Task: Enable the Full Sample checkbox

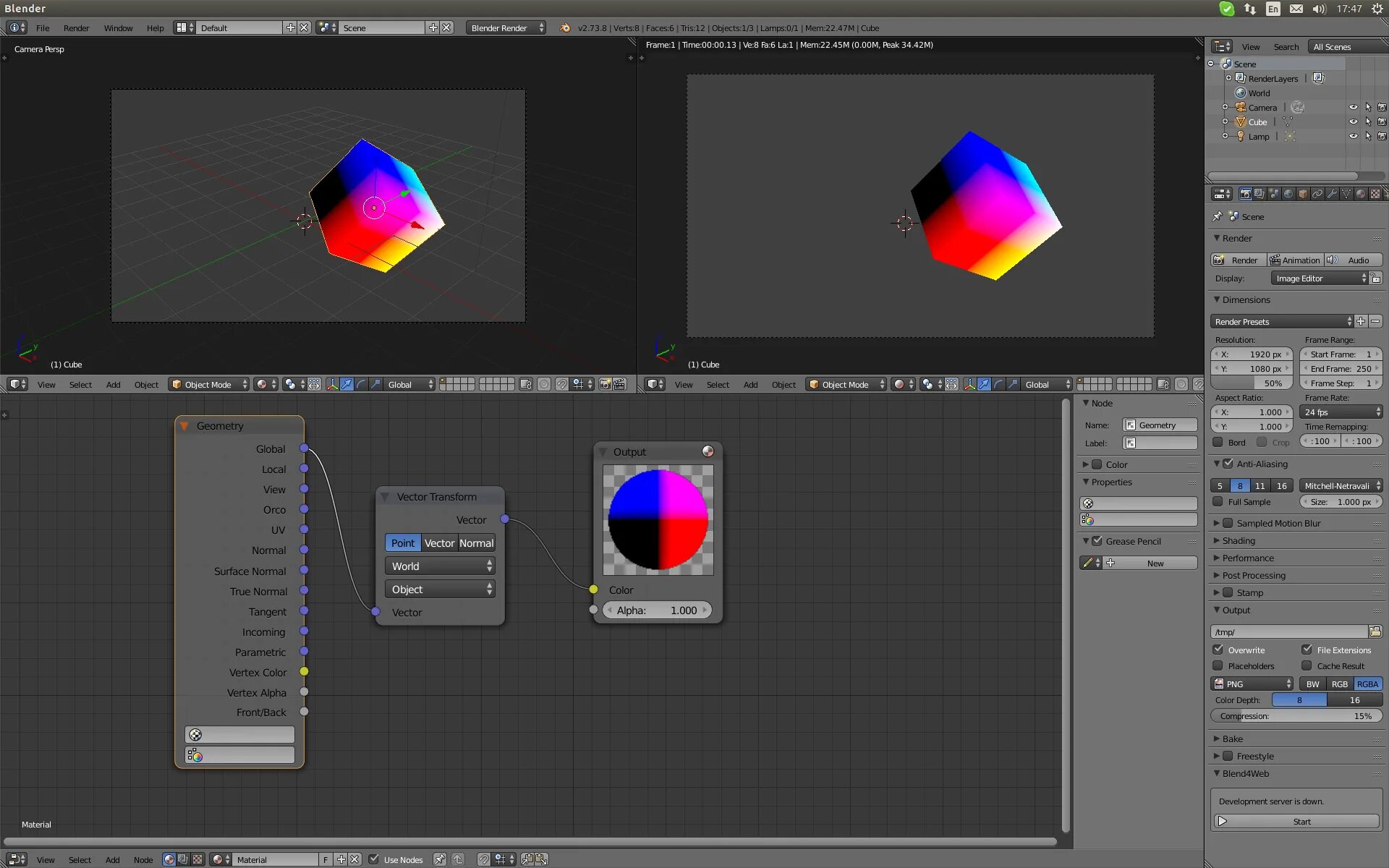Action: pyautogui.click(x=1218, y=501)
